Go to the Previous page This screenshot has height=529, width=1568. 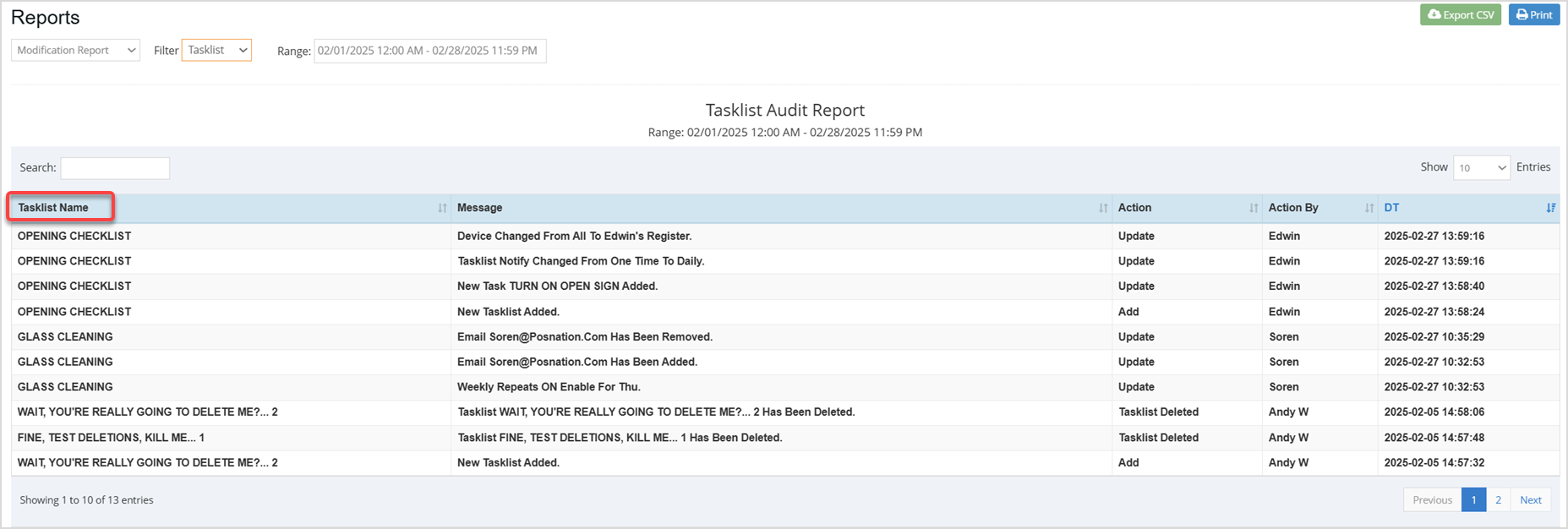[x=1432, y=500]
